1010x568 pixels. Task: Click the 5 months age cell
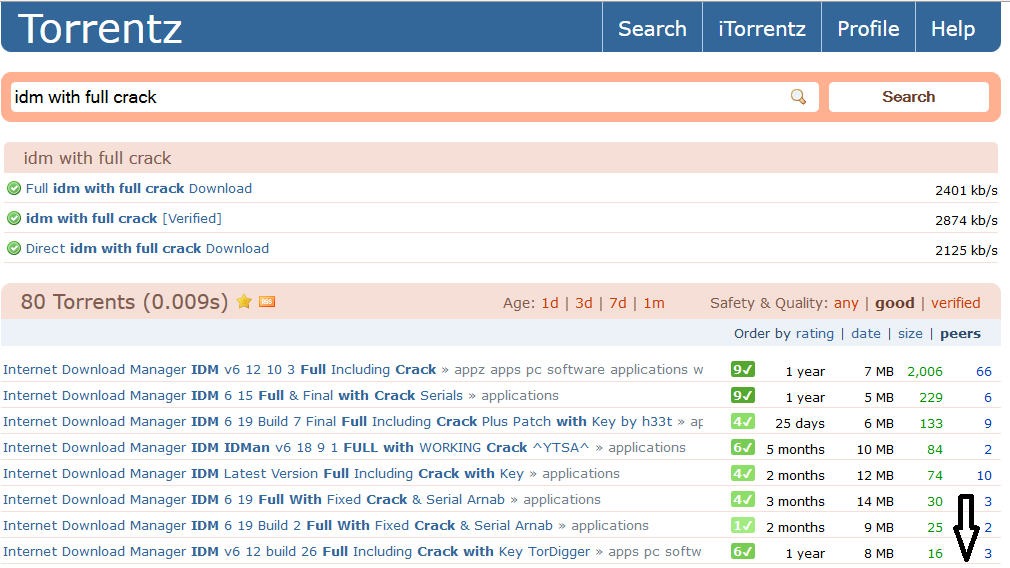(795, 450)
